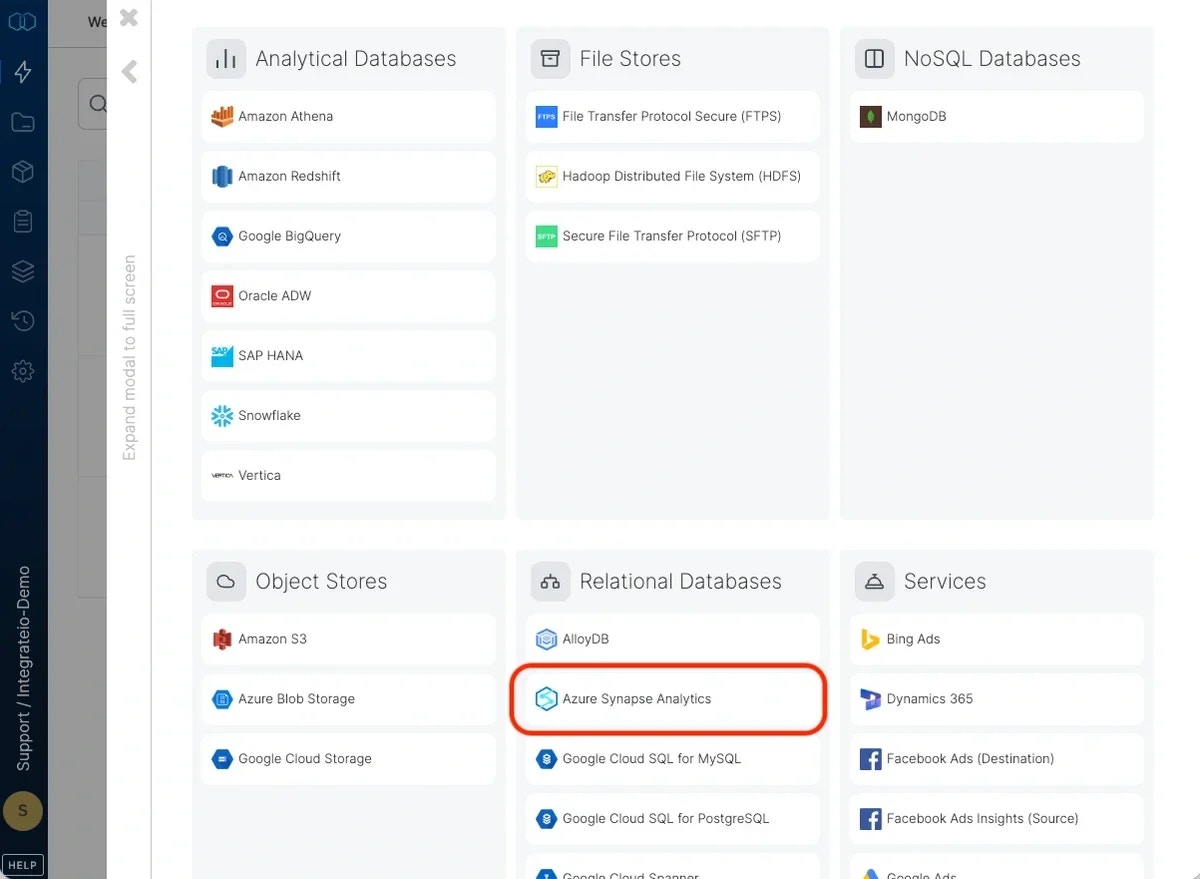The image size is (1200, 879).
Task: Choose the Amazon S3 object store
Action: tap(347, 638)
